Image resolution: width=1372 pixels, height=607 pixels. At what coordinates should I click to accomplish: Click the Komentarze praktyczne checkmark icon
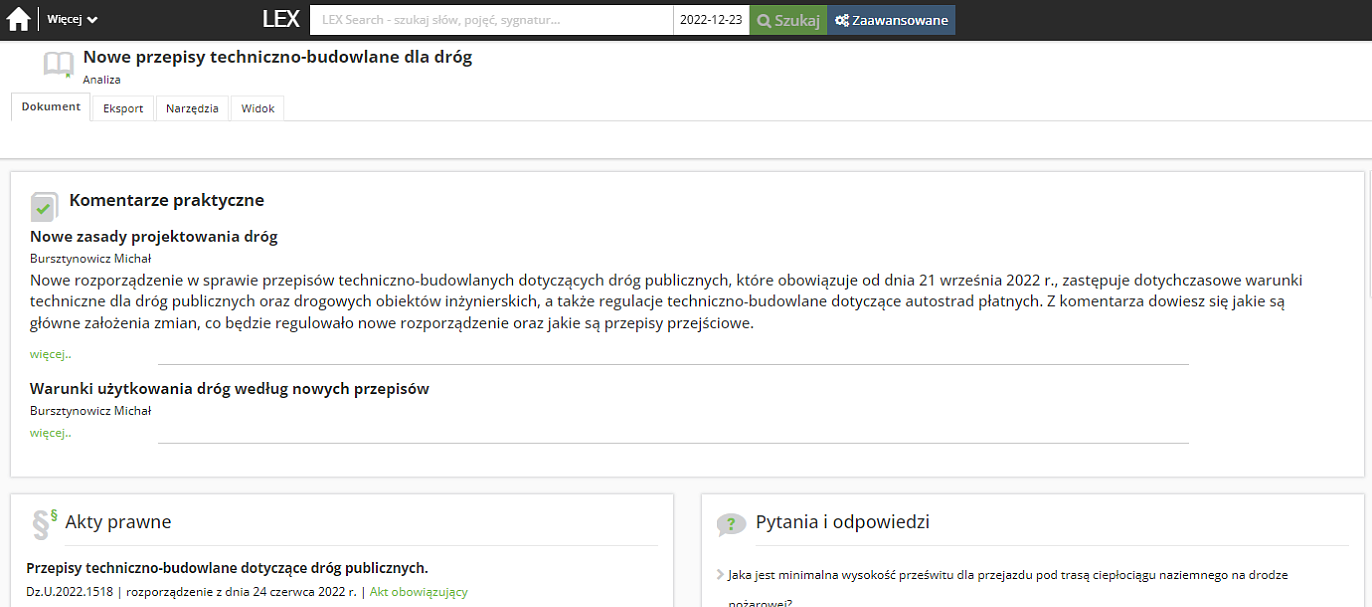click(x=44, y=206)
